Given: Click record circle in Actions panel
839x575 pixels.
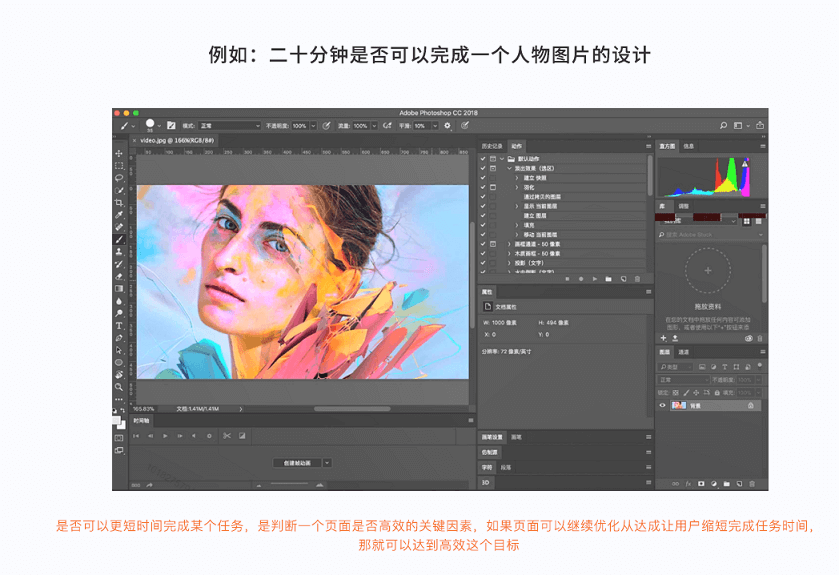Looking at the screenshot, I should click(x=581, y=279).
